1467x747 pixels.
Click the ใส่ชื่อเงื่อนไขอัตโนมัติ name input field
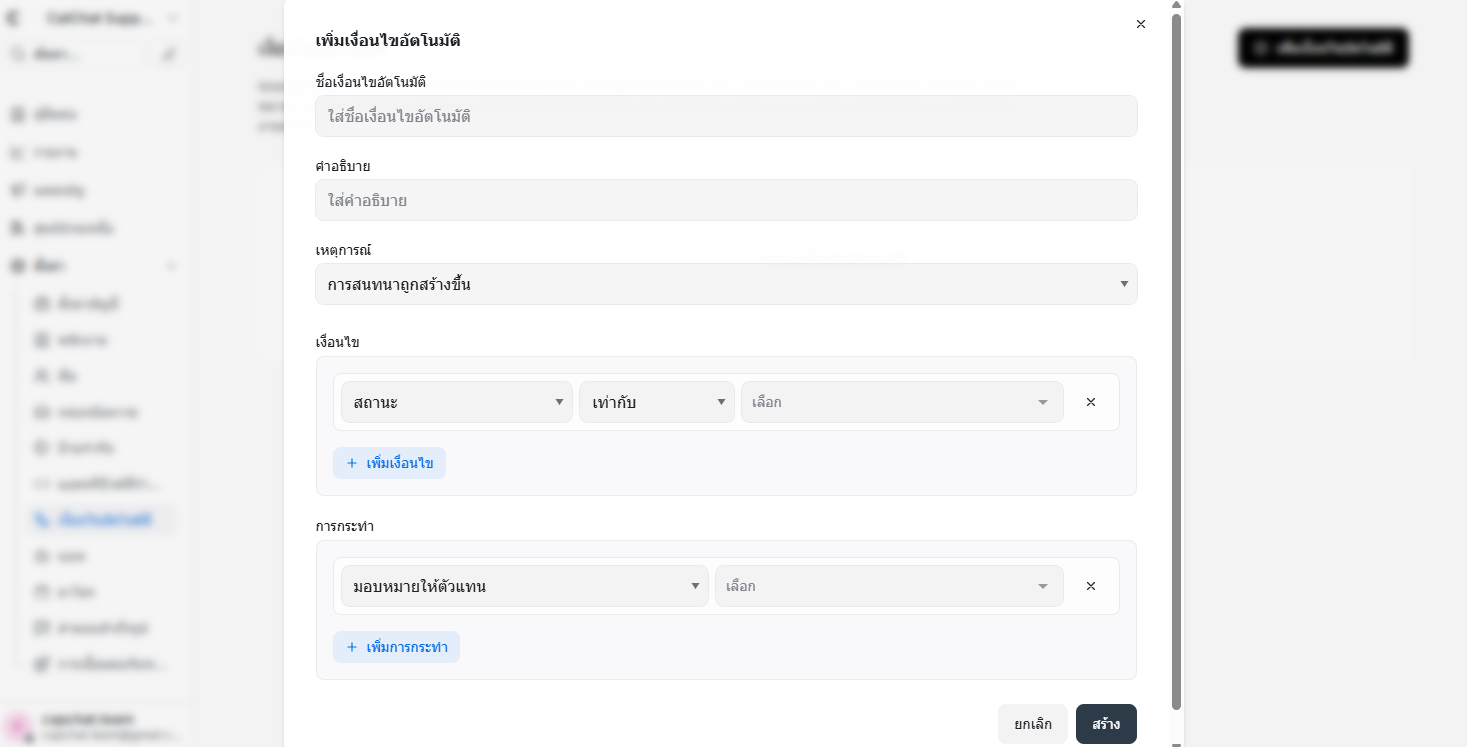pos(726,116)
